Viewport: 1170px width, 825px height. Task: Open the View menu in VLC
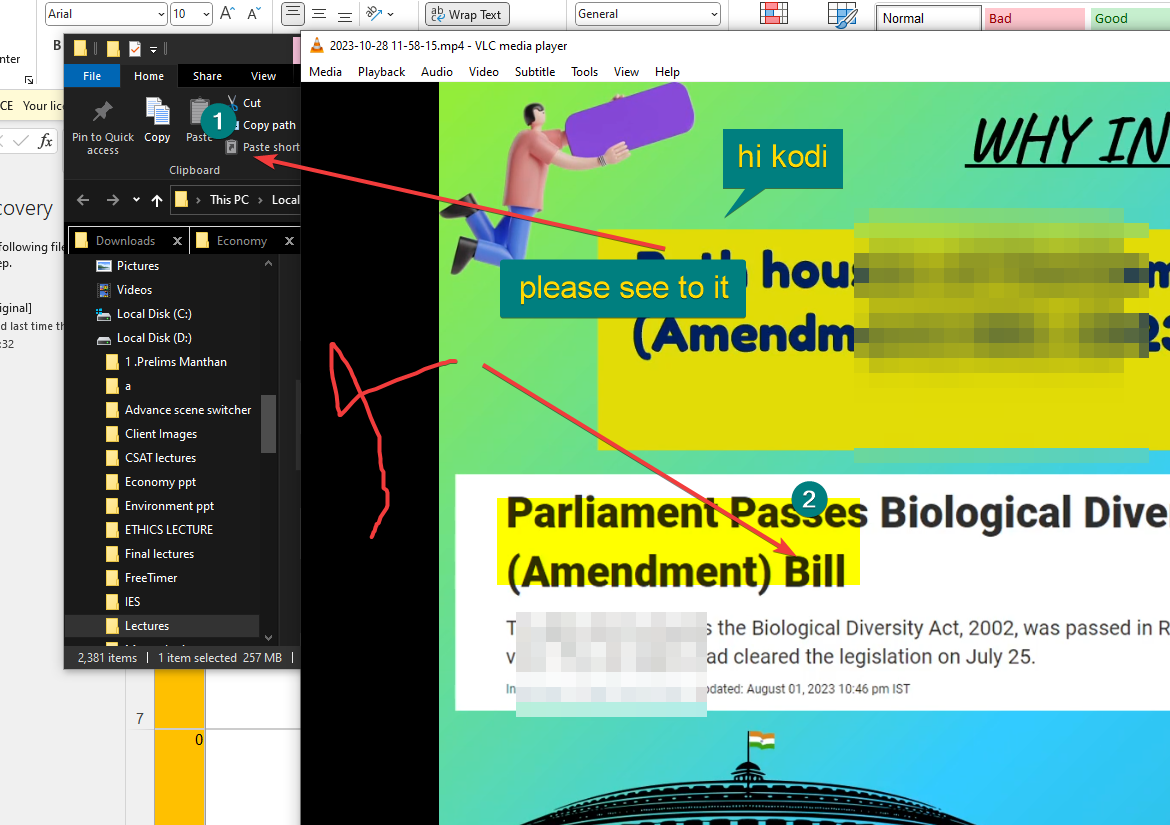[x=626, y=72]
